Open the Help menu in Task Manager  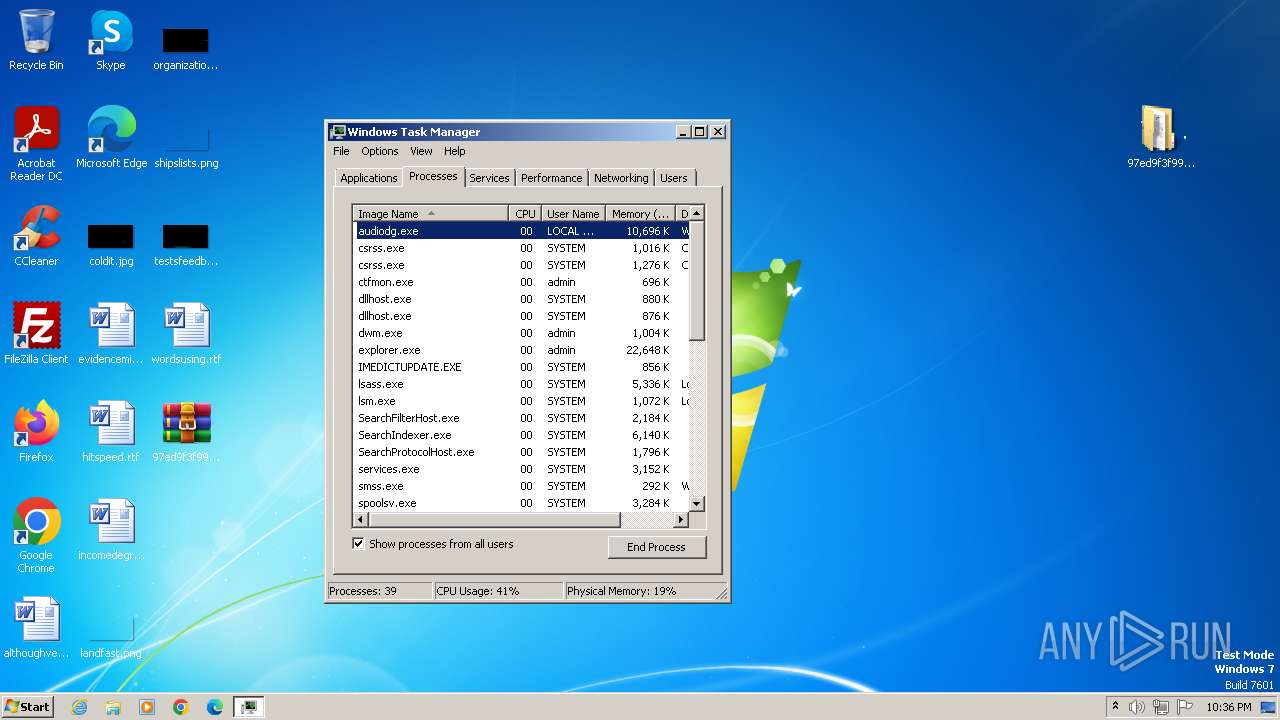(455, 151)
